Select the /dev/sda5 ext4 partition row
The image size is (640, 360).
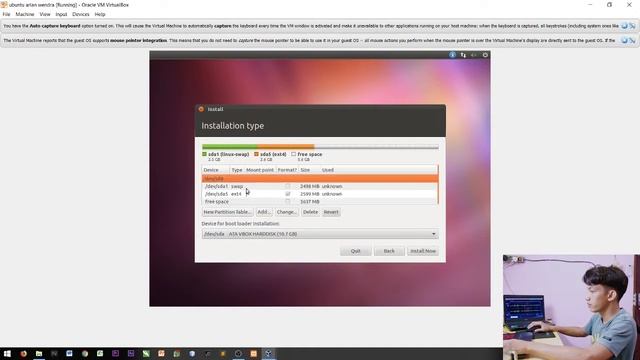[320, 194]
